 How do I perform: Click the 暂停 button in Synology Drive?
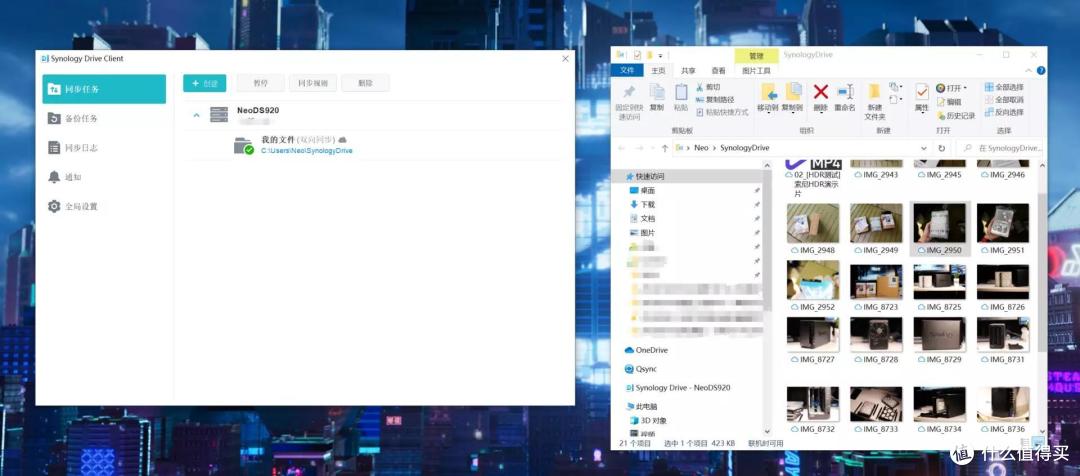(260, 83)
